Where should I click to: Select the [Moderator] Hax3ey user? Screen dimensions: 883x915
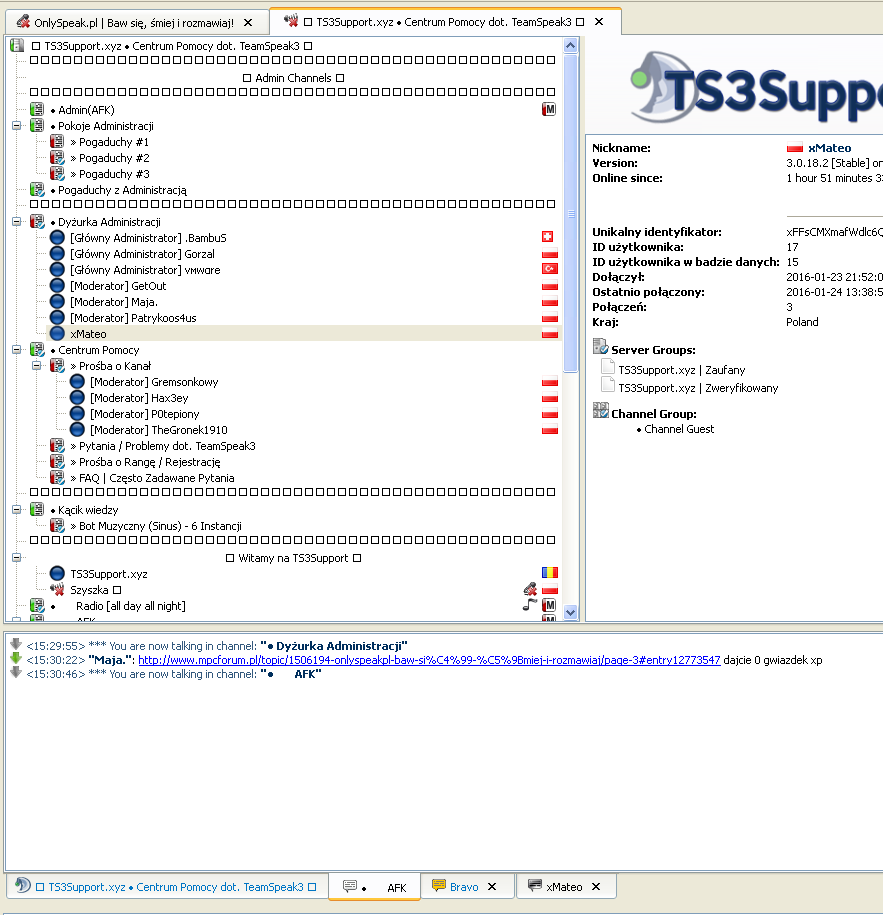(x=139, y=398)
